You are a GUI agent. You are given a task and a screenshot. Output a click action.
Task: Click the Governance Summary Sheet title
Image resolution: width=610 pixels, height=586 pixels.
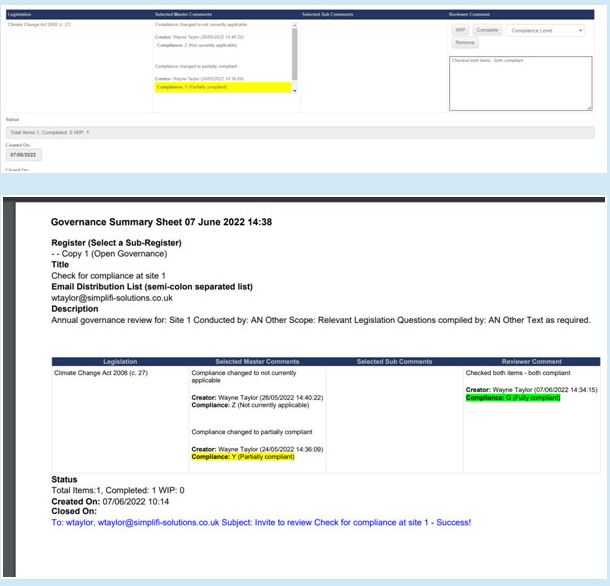(x=162, y=222)
